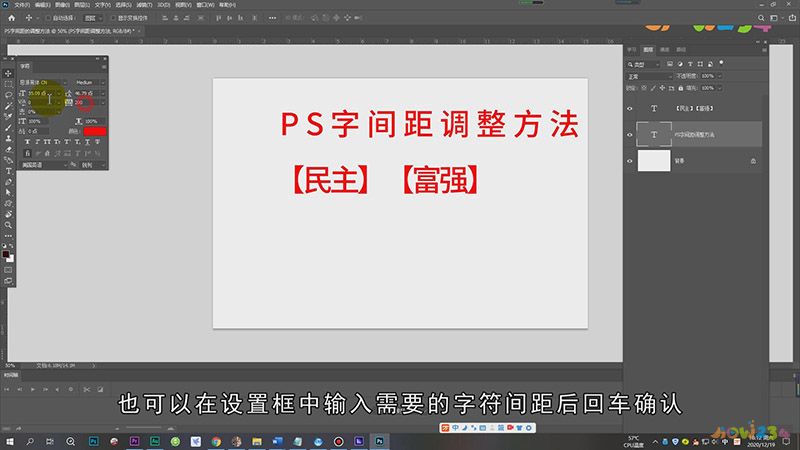
Task: Open the three-dots more options in options bar
Action: pyautogui.click(x=272, y=18)
